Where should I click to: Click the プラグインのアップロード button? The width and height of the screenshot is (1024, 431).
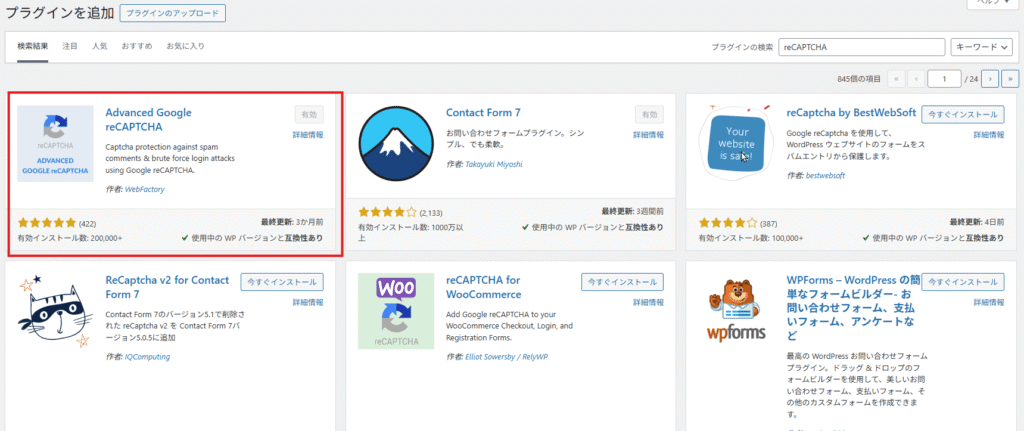click(x=173, y=13)
